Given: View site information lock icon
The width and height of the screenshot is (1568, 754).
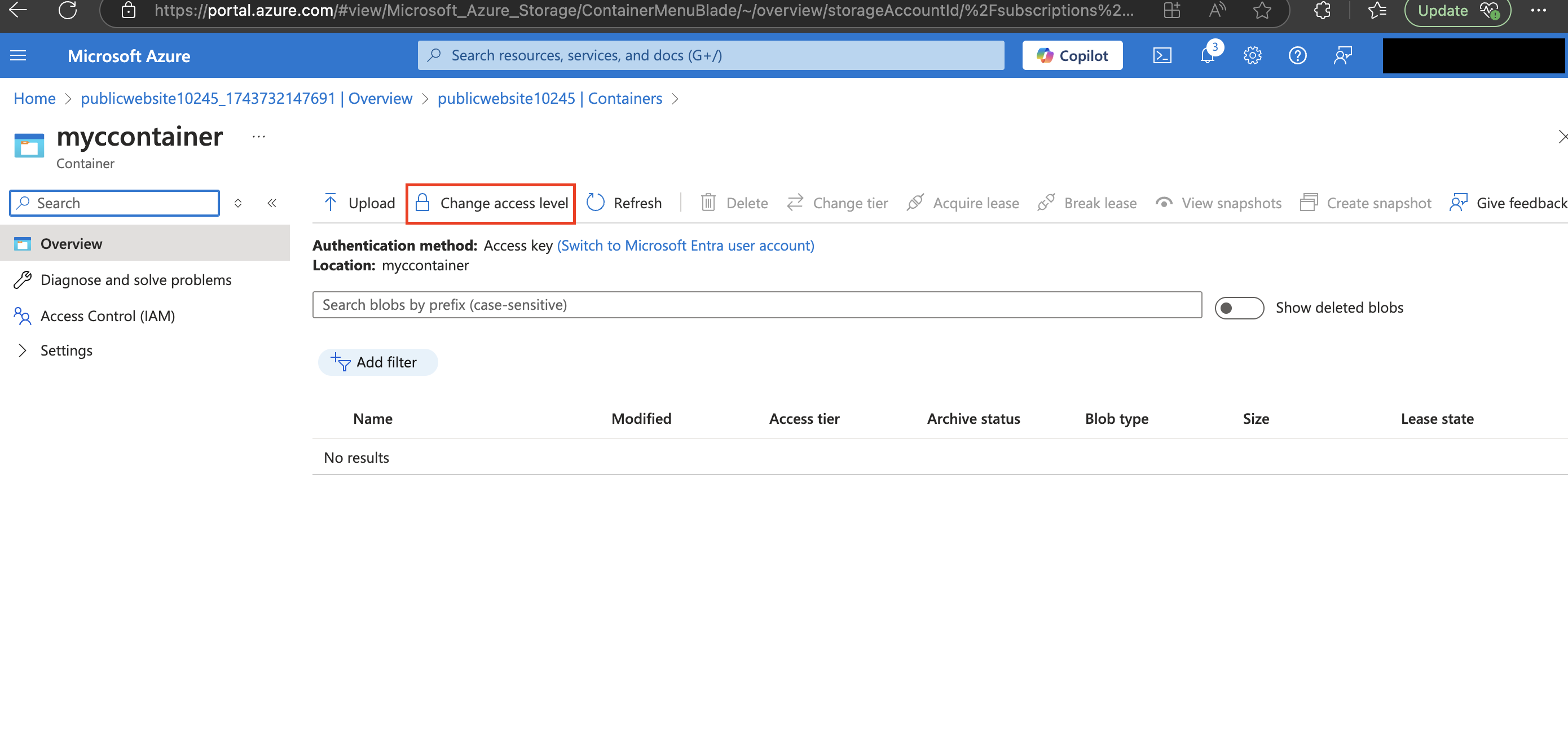Looking at the screenshot, I should (x=129, y=10).
